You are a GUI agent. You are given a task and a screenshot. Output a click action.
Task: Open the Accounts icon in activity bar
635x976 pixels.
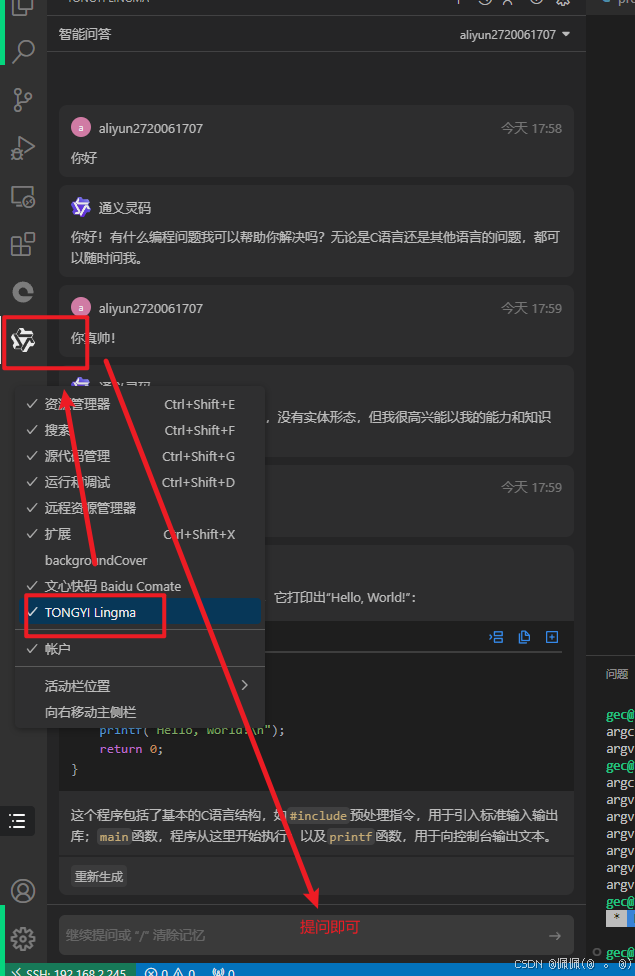(23, 891)
